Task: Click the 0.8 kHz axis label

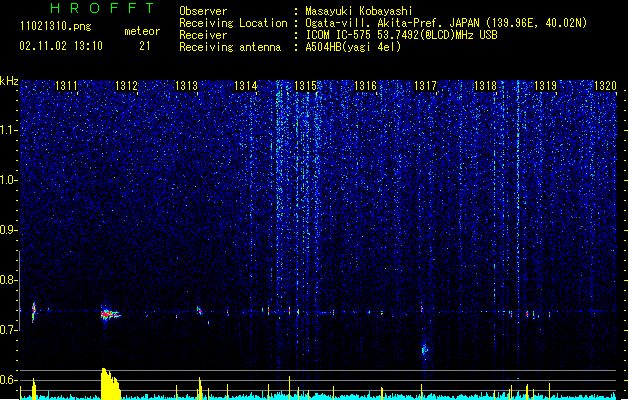Action: click(8, 280)
